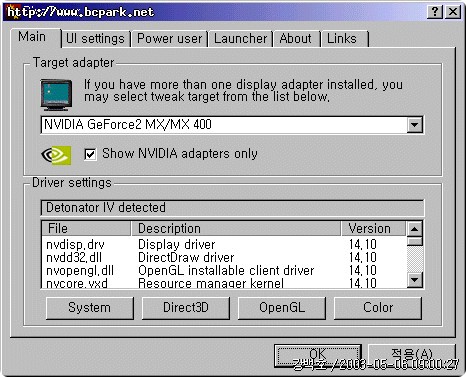466x377 pixels.
Task: Select the NVIDIA GeForce2 MX/MX 400 combo box
Action: click(x=232, y=125)
